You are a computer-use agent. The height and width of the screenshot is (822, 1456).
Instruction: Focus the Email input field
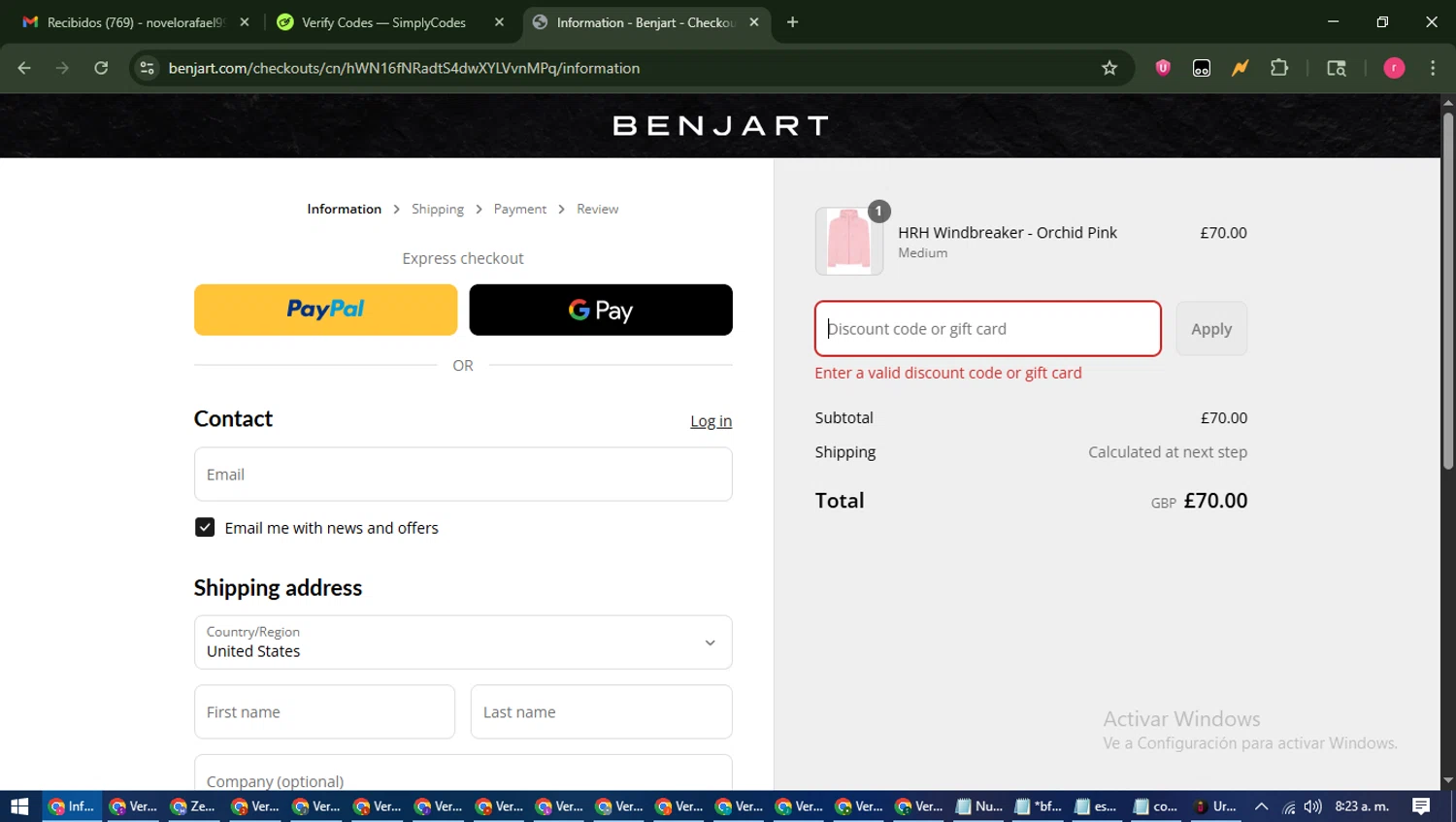coord(463,475)
